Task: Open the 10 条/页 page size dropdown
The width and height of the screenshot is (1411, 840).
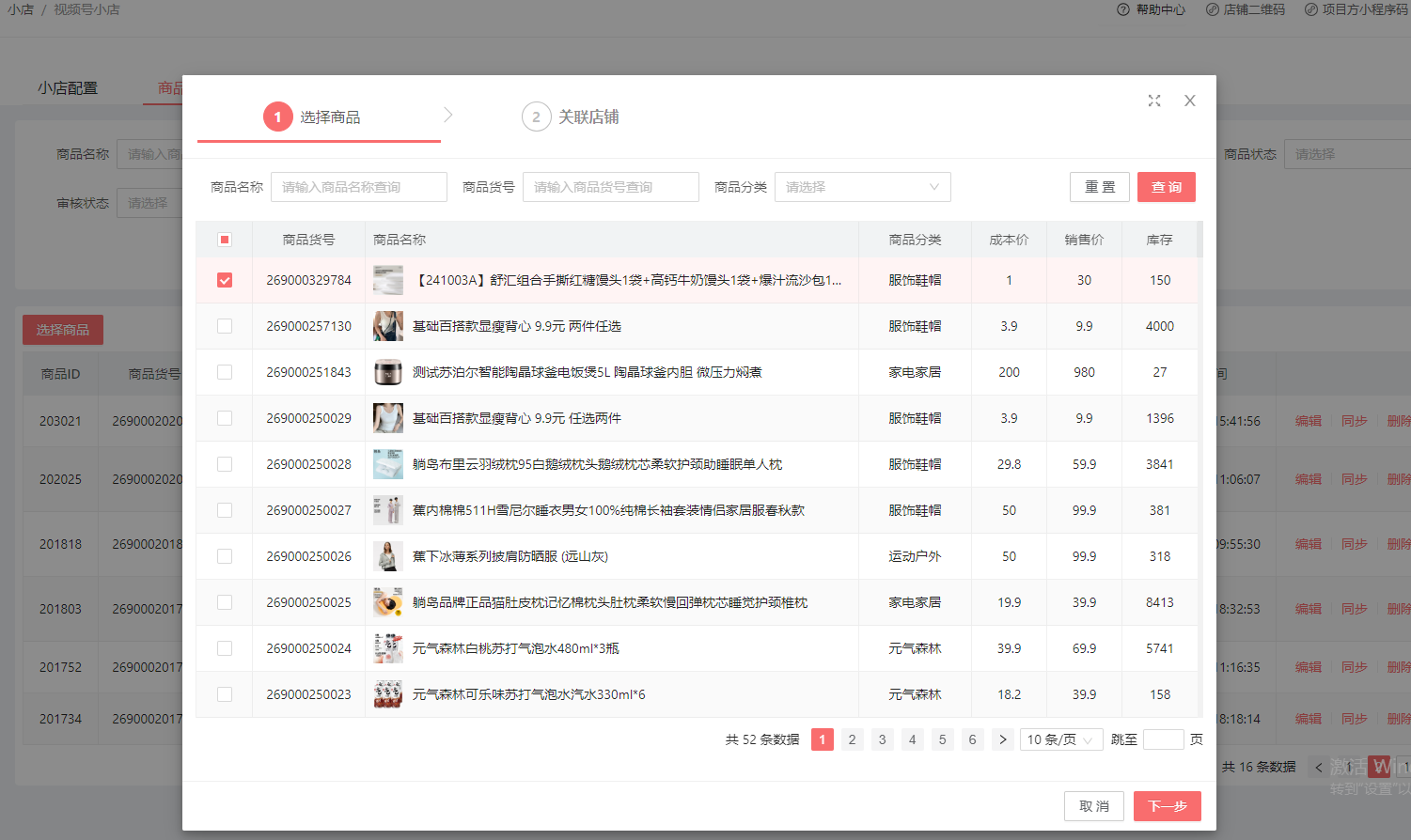Action: point(1060,739)
